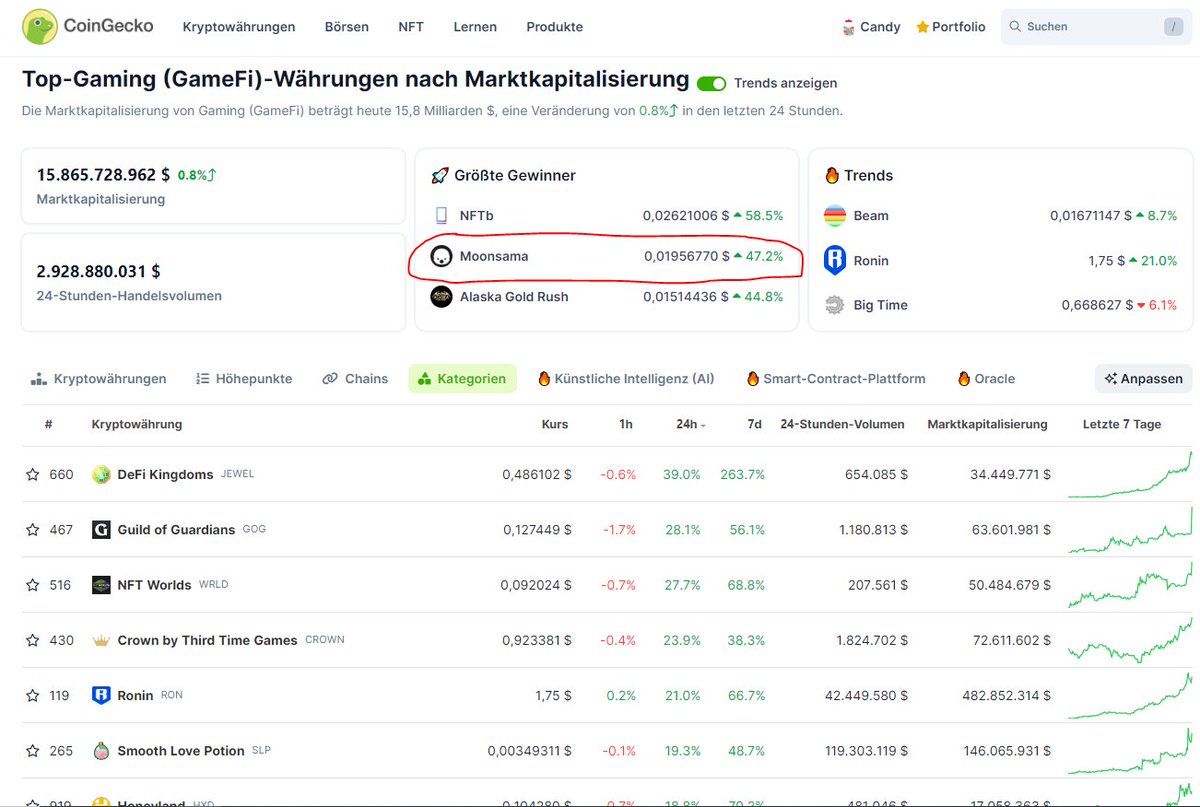This screenshot has height=807, width=1200.
Task: Click Alaska Gold Rush icon
Action: [441, 296]
